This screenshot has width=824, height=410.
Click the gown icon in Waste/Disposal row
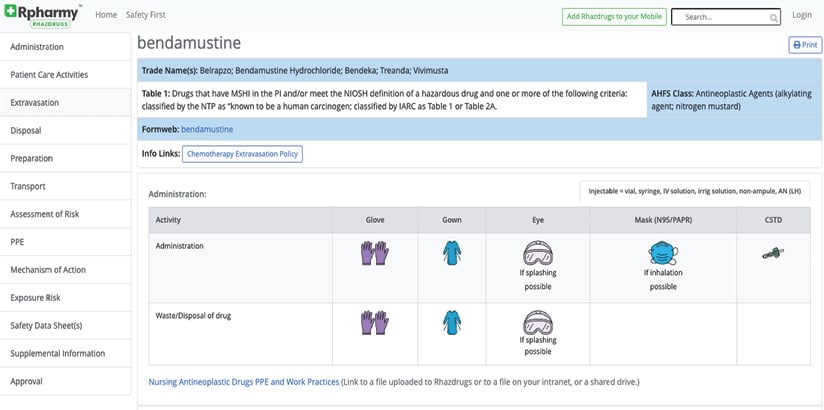pyautogui.click(x=452, y=322)
